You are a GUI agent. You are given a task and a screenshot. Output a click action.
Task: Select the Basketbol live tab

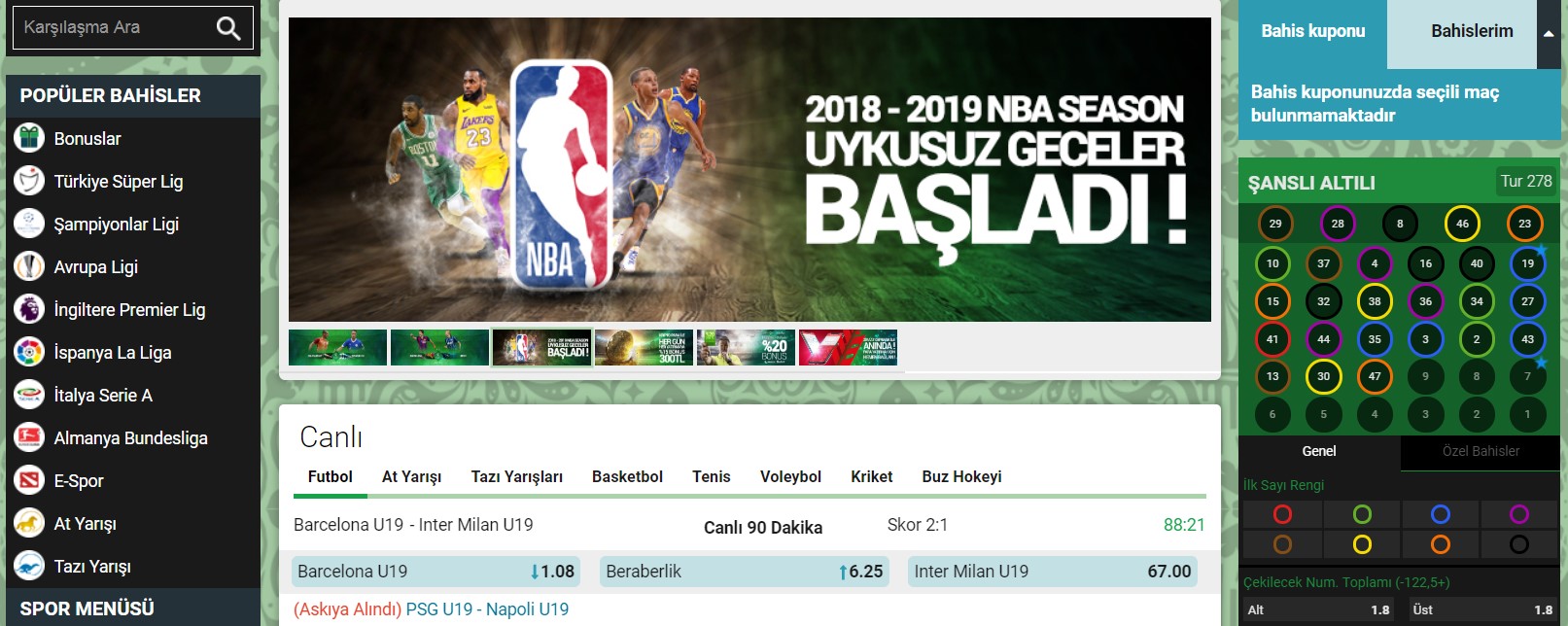click(x=627, y=477)
